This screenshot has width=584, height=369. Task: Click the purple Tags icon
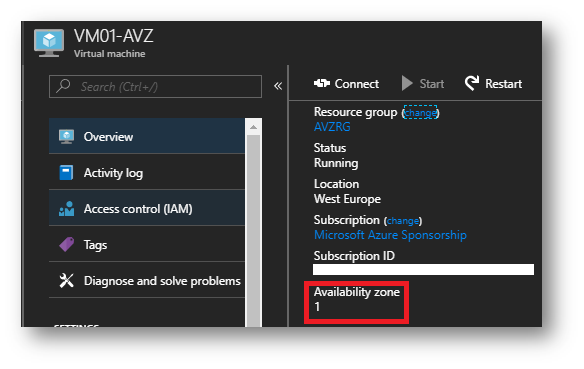pyautogui.click(x=67, y=245)
